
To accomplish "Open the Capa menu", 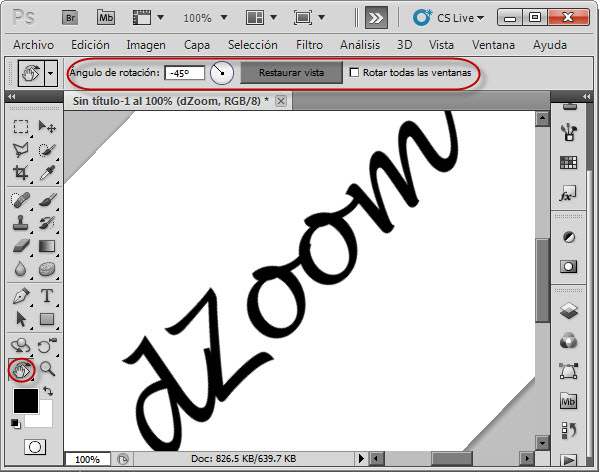I will coord(197,45).
